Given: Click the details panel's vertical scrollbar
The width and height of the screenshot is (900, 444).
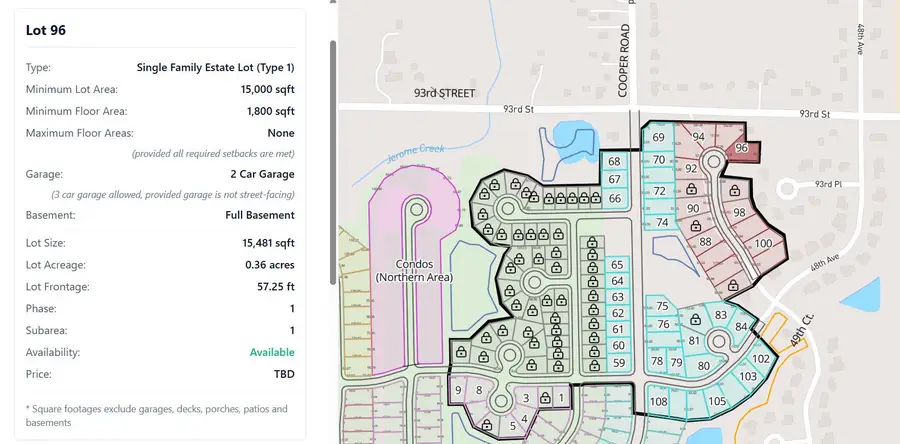Looking at the screenshot, I should tap(334, 160).
